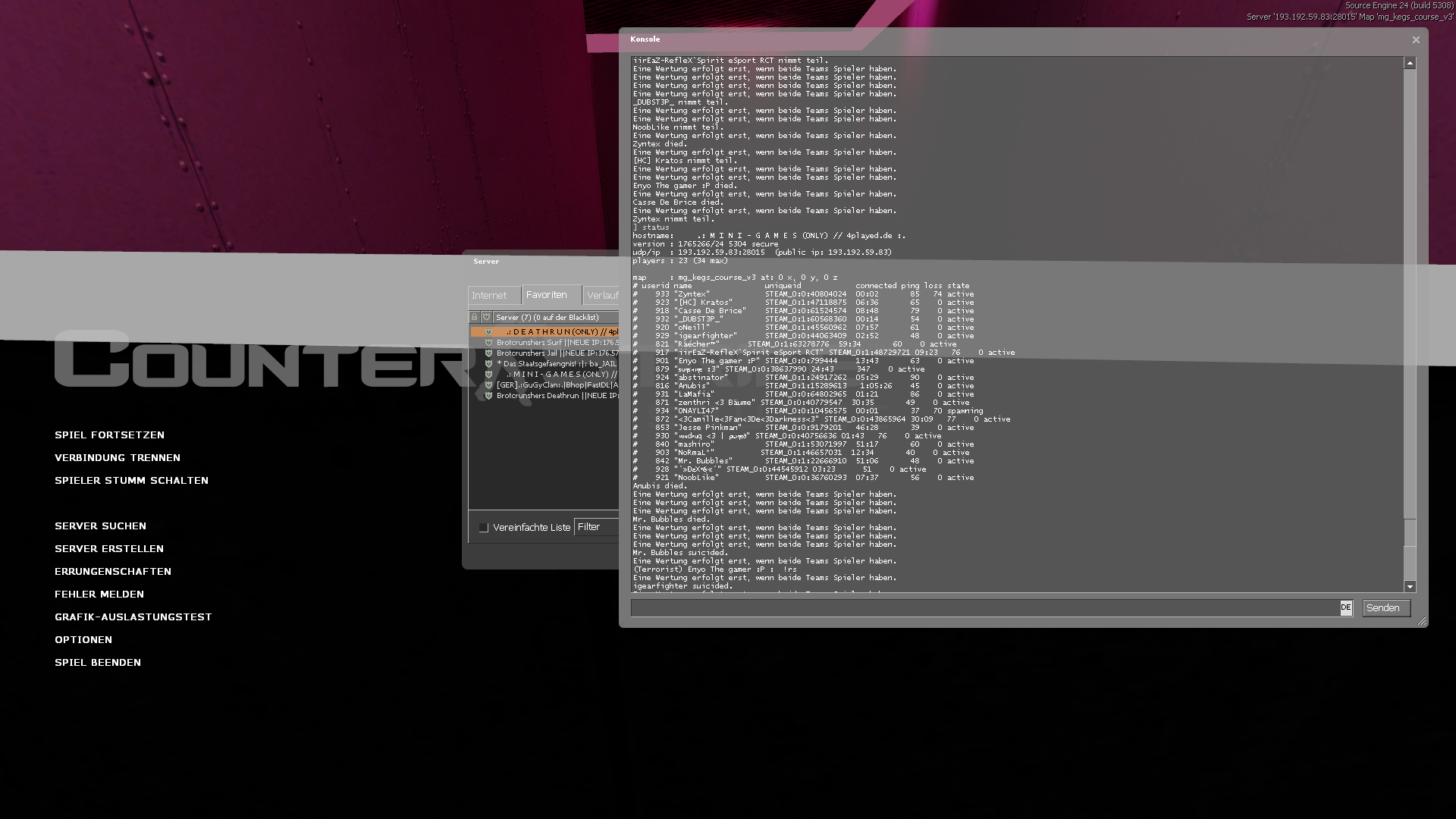Click VAC shield icon of MINI-GAMES (ONLY) server
Image resolution: width=1456 pixels, height=819 pixels.
pos(489,375)
